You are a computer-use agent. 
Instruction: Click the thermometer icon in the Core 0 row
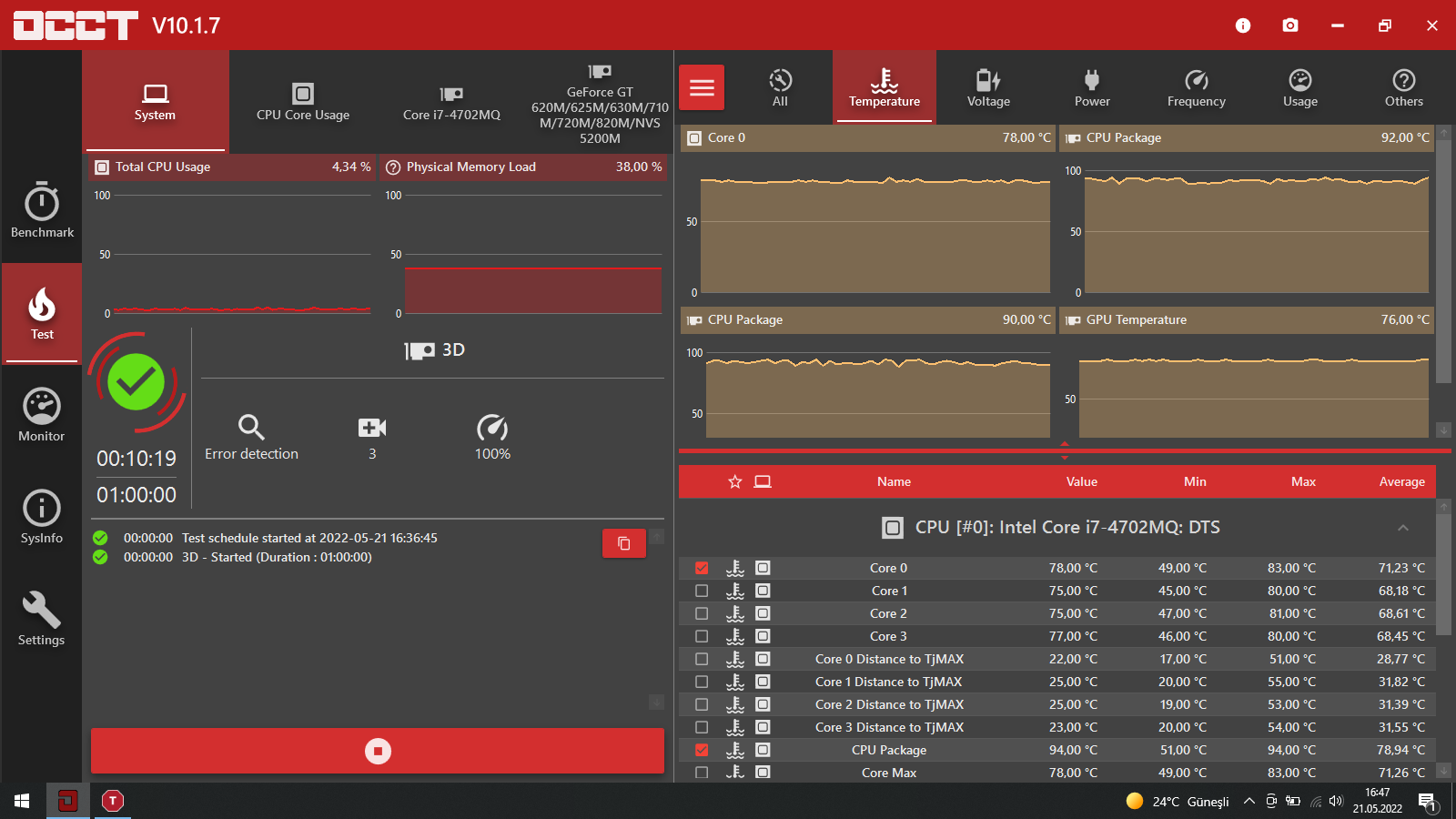[x=735, y=568]
